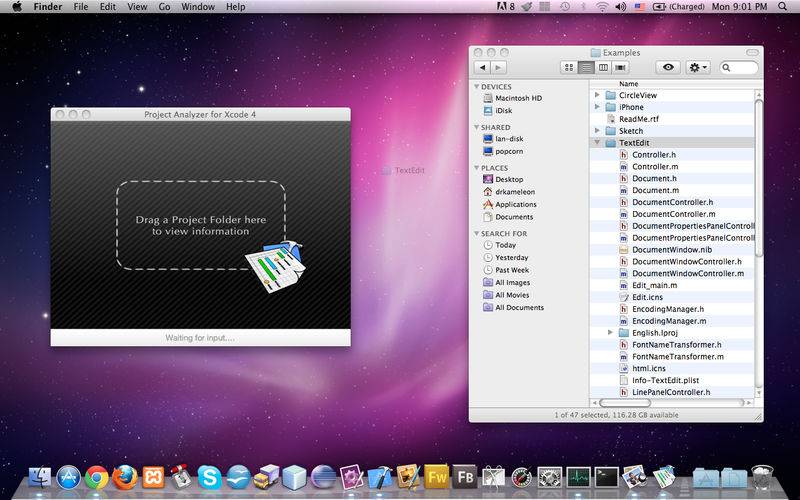The height and width of the screenshot is (500, 800).
Task: Select Cover Flow view in Finder toolbar
Action: [x=620, y=67]
